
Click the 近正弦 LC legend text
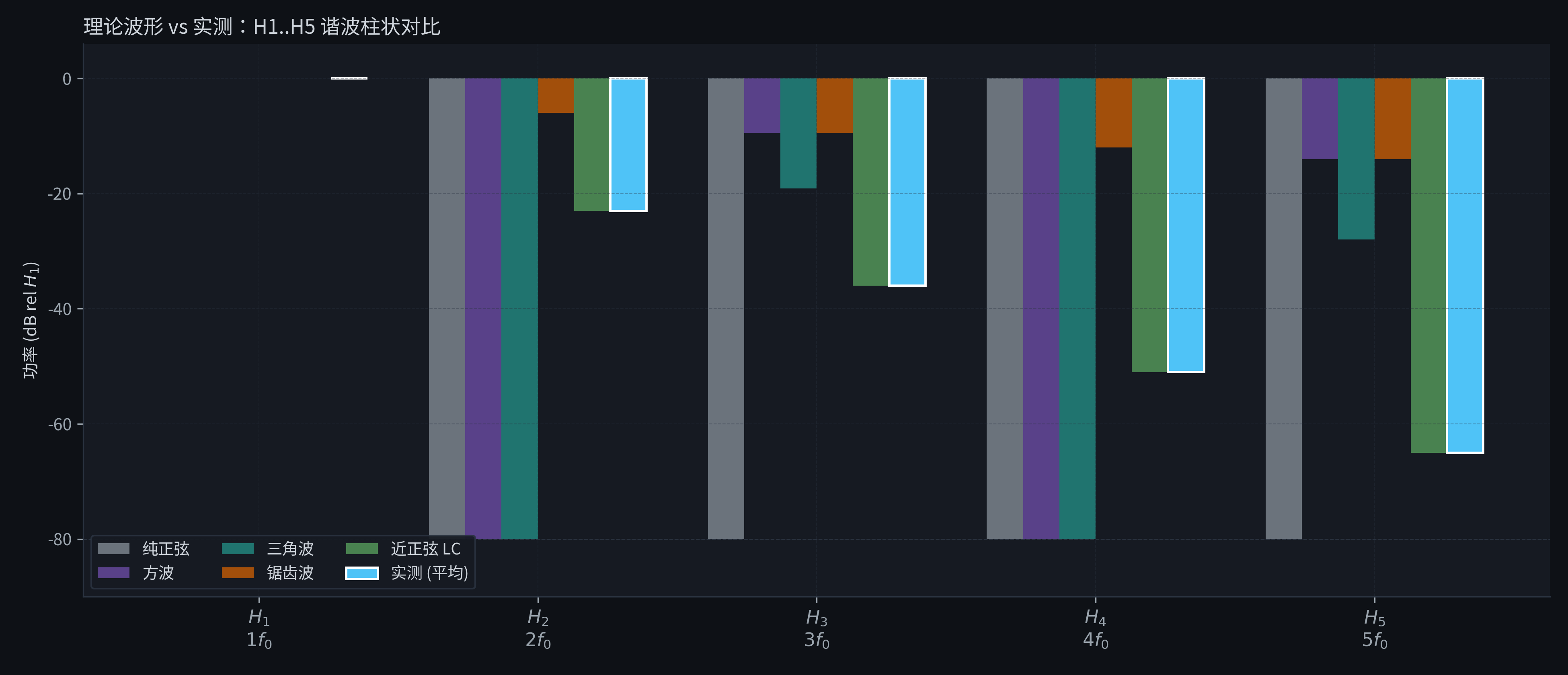425,548
